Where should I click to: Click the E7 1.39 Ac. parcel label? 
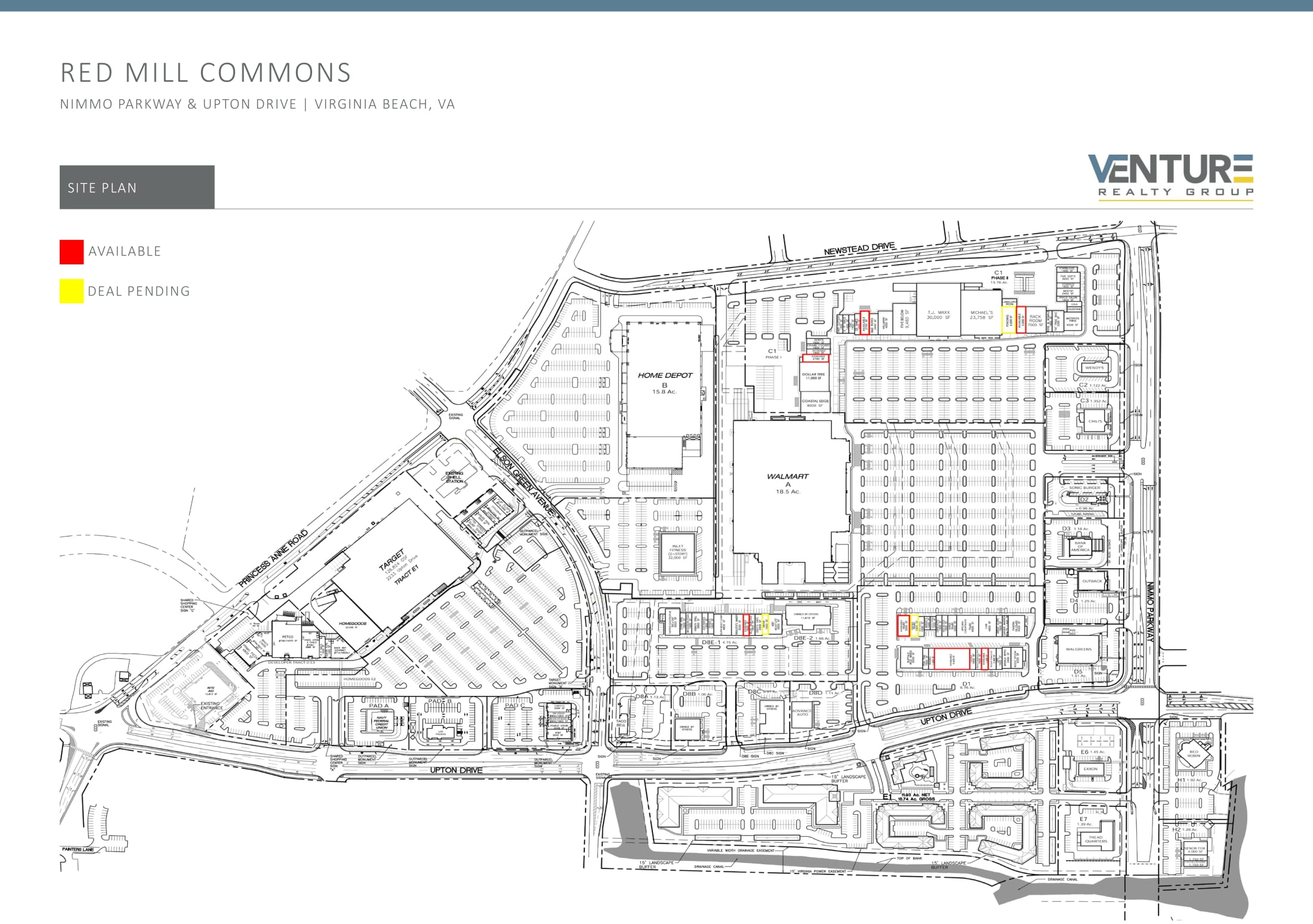click(1084, 821)
